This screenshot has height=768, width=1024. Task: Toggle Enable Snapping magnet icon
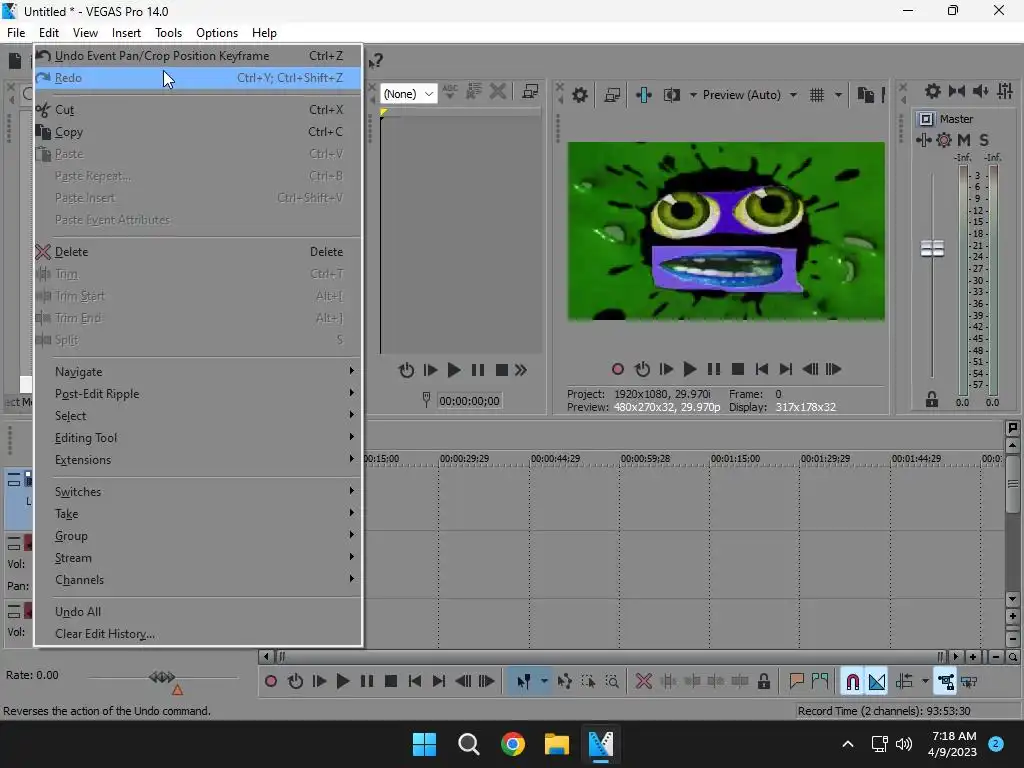(852, 682)
